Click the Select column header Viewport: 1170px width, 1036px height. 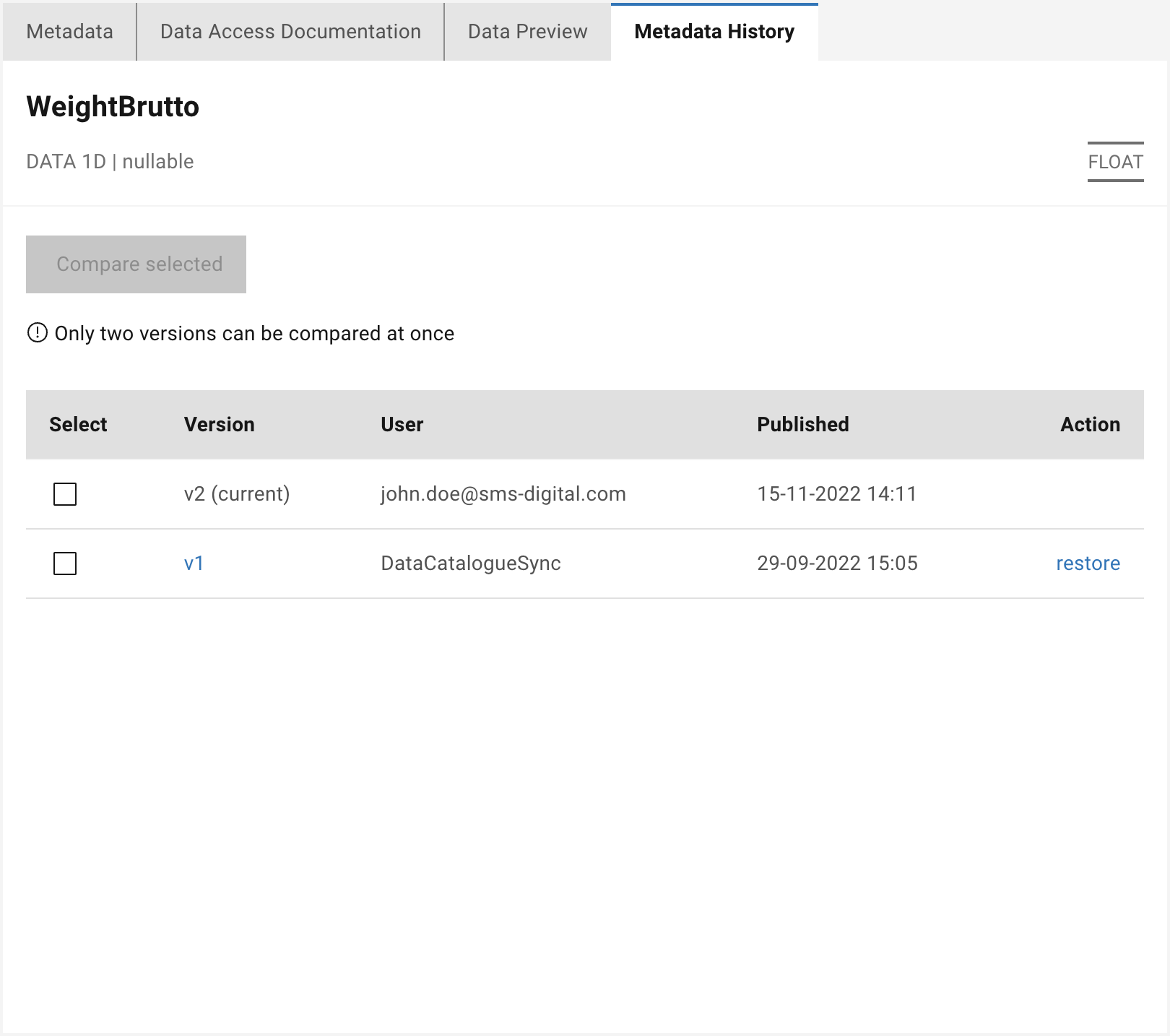pos(78,424)
